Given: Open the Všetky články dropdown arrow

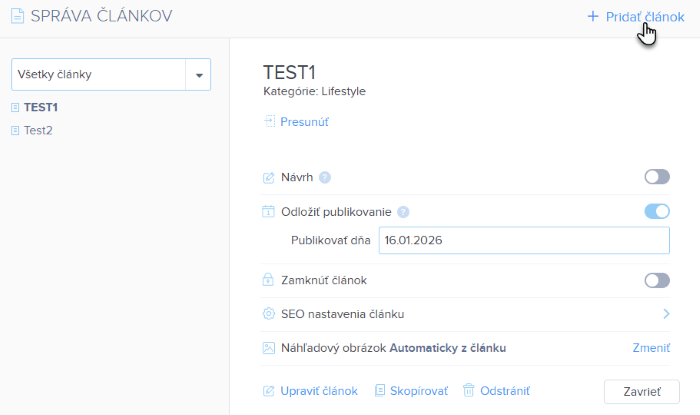Looking at the screenshot, I should [198, 75].
